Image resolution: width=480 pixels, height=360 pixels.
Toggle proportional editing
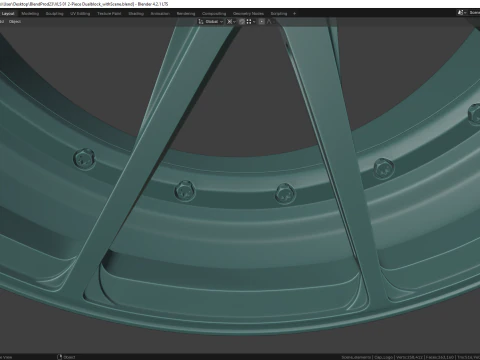(x=262, y=22)
